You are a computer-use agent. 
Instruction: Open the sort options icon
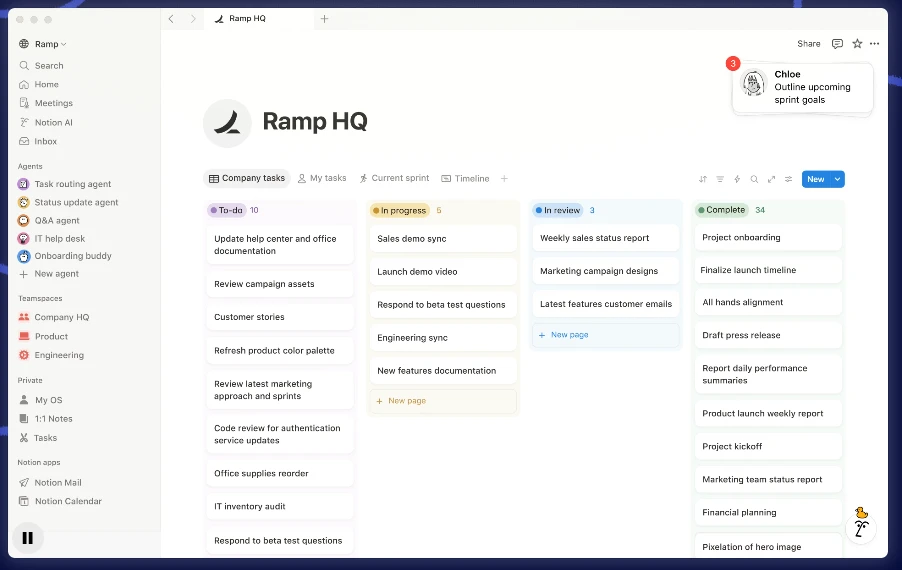(702, 179)
